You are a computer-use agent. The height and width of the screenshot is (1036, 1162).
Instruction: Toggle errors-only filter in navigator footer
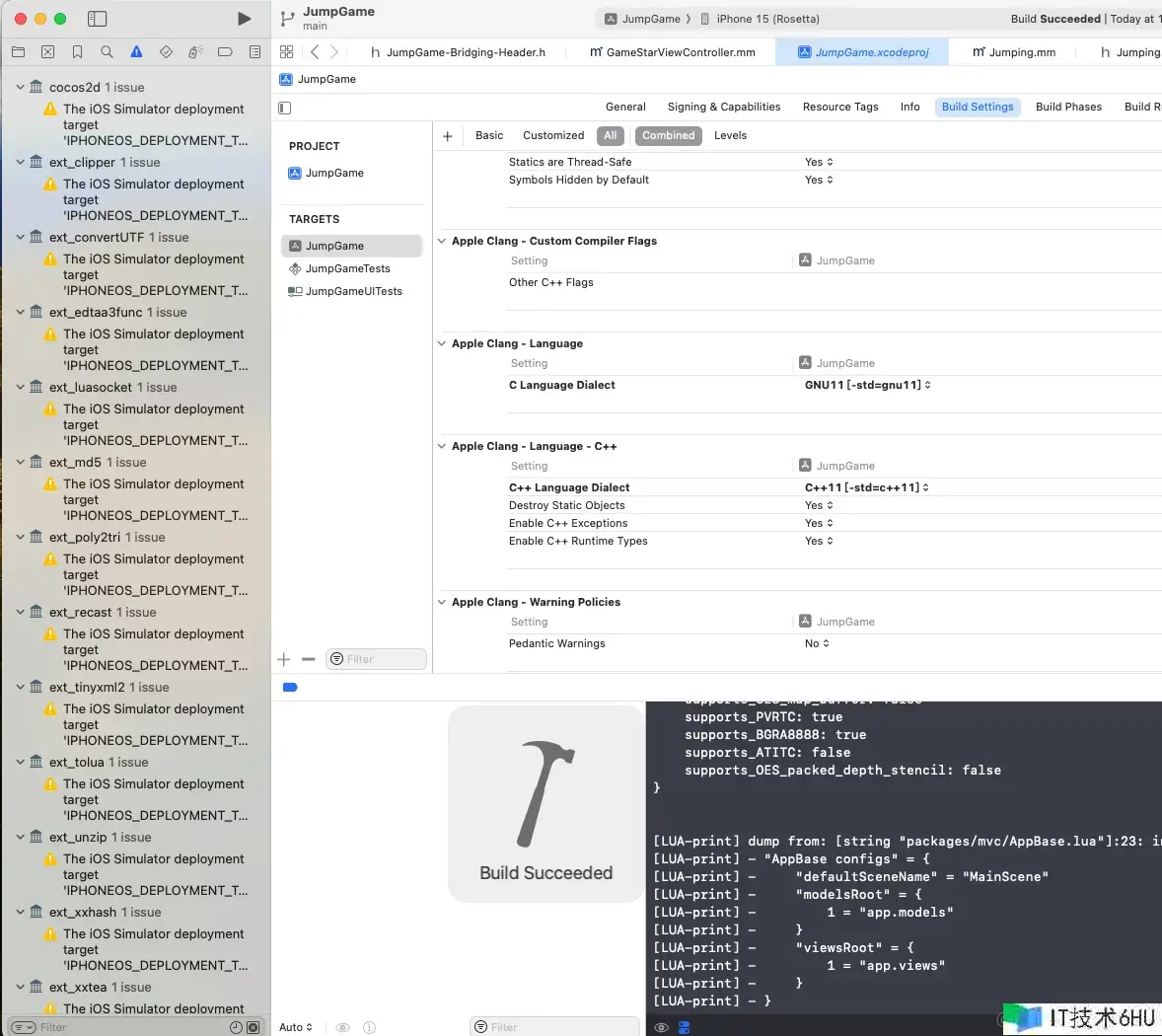(x=253, y=1027)
